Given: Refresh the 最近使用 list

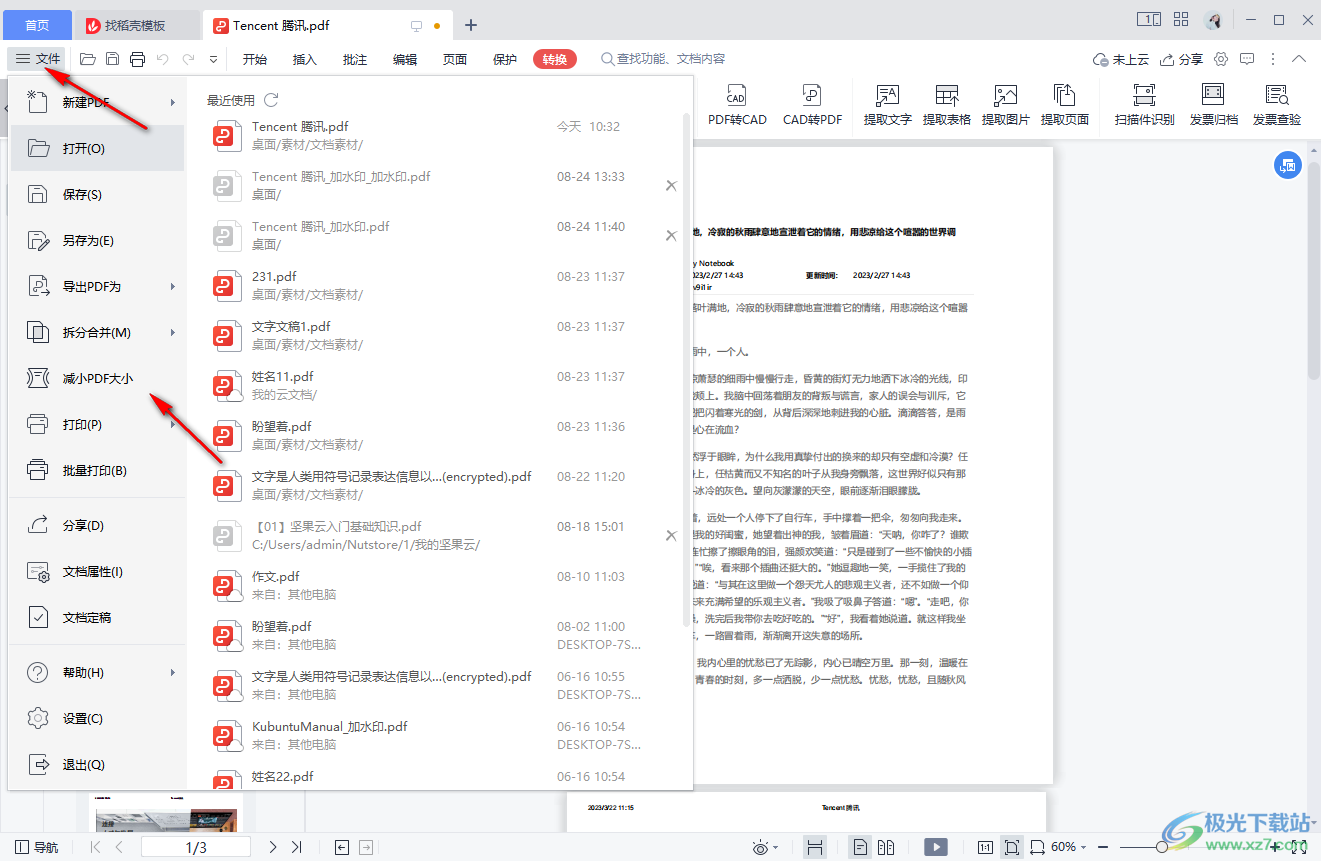Looking at the screenshot, I should pyautogui.click(x=271, y=100).
